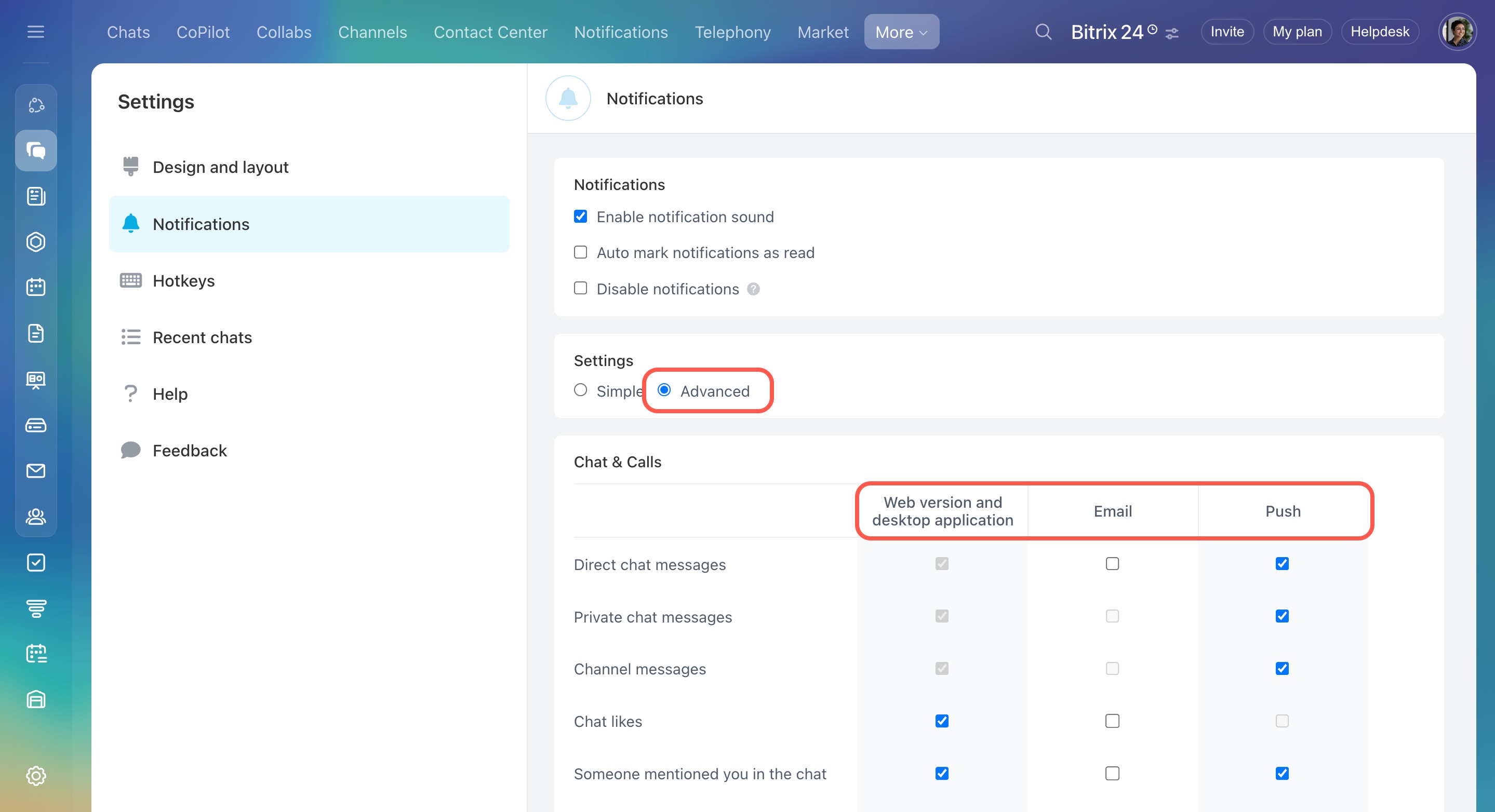Open the collaboration hub icon in the sidebar

36,105
